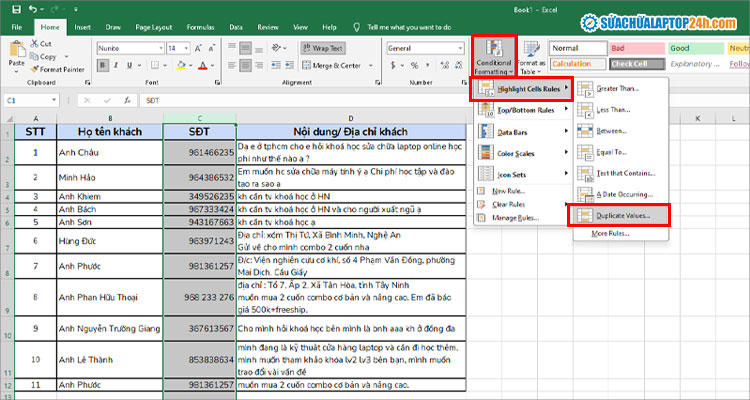Toggle Bold formatting button
Screen dimensions: 750x400
(103, 66)
